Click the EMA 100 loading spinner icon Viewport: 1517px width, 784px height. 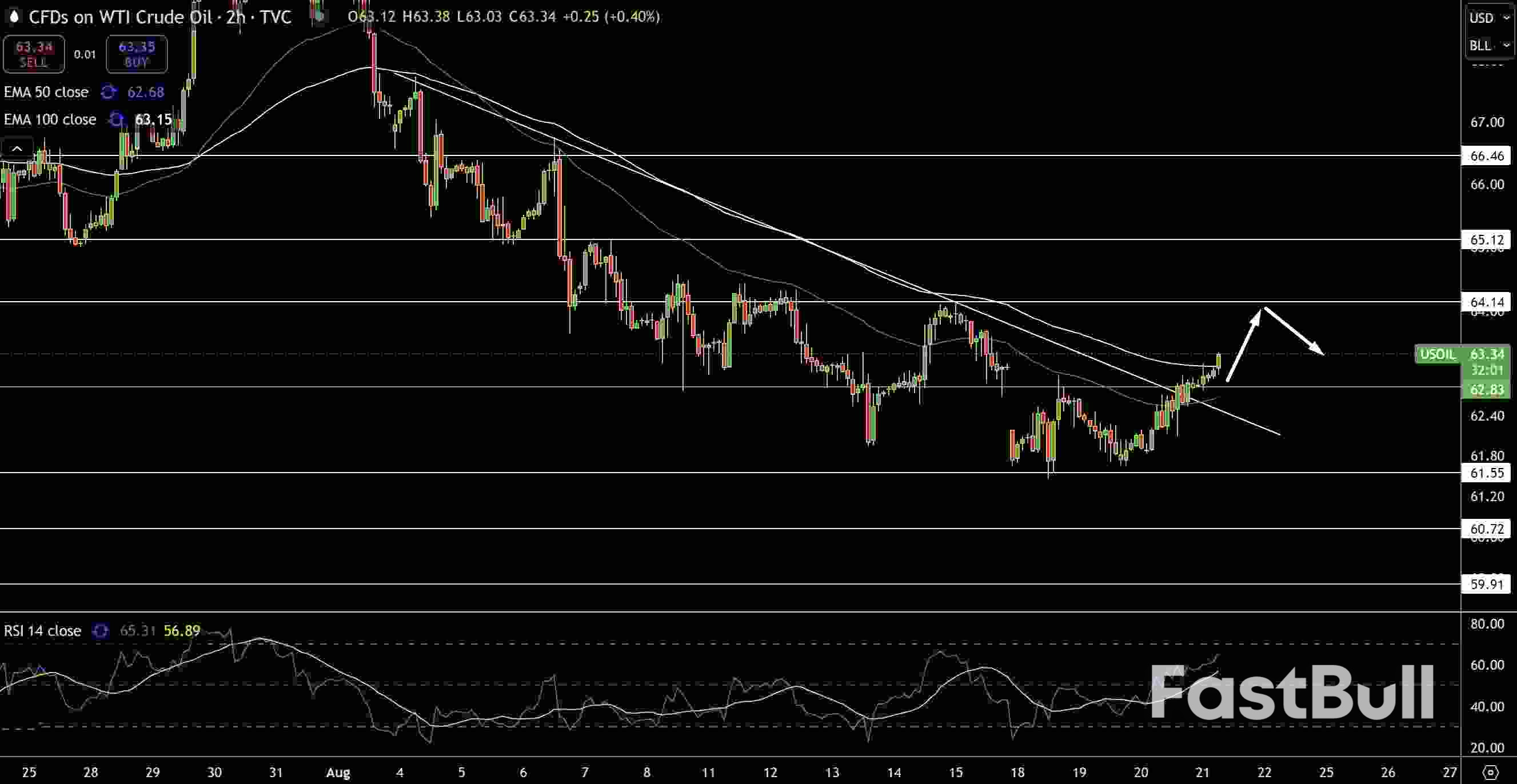pyautogui.click(x=117, y=119)
